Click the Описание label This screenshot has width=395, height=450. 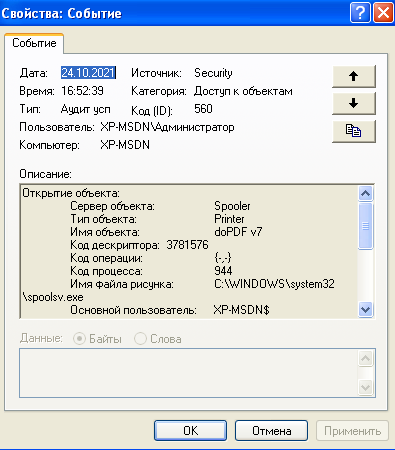pos(45,174)
